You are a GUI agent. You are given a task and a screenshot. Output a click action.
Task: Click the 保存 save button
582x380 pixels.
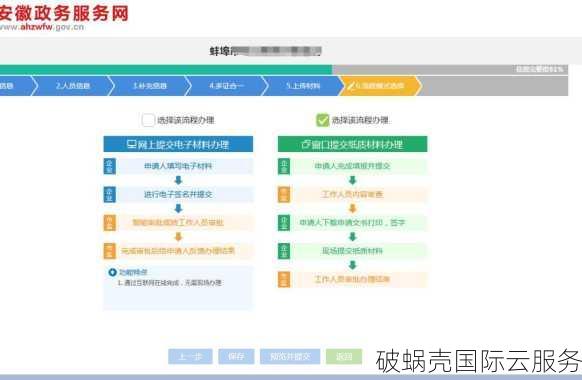[x=236, y=357]
